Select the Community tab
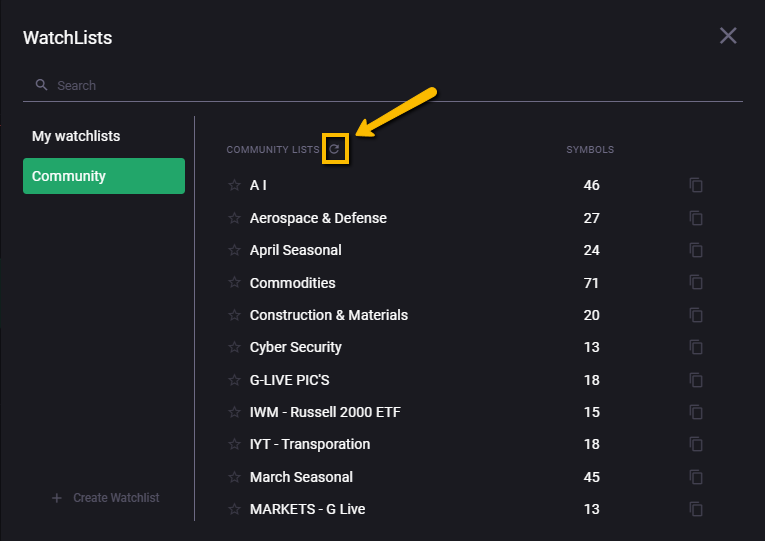765x541 pixels. point(103,176)
